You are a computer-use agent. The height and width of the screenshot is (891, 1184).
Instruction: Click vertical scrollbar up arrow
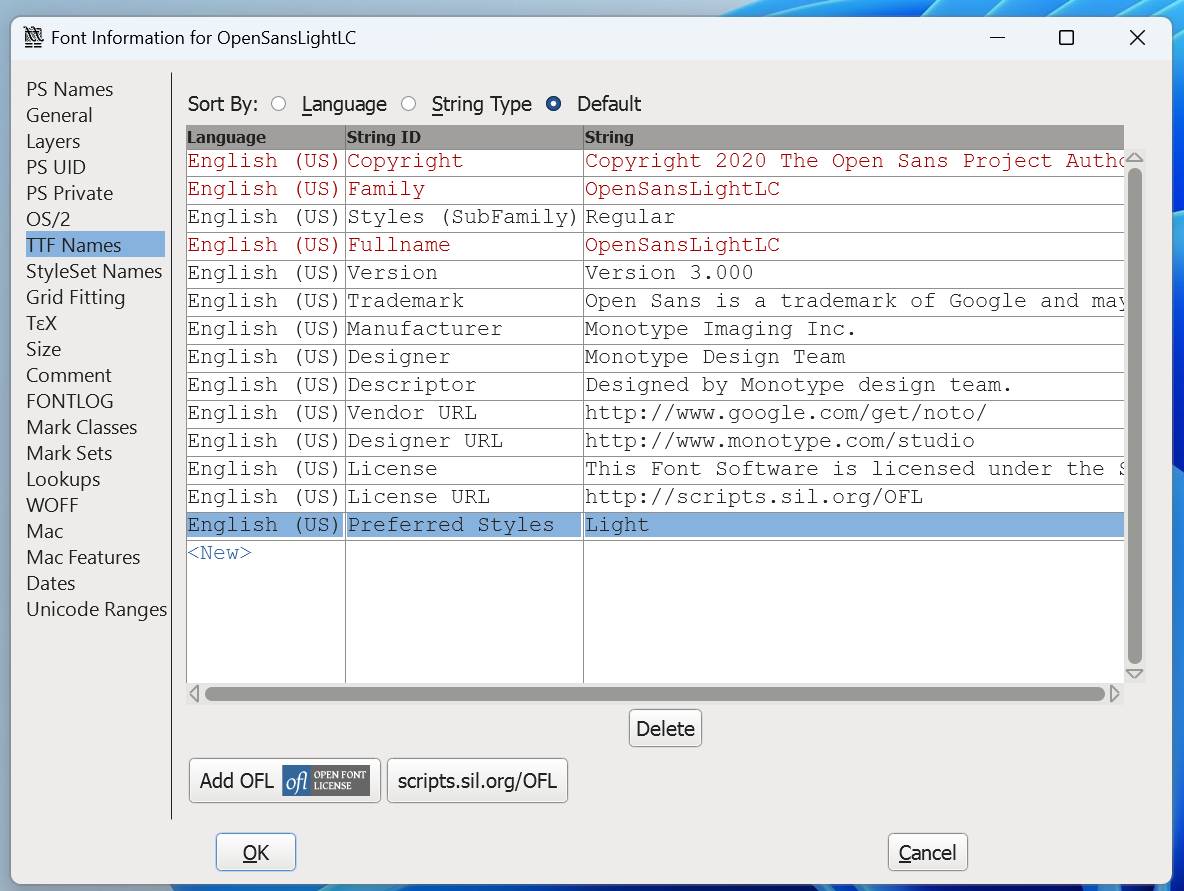click(1134, 158)
